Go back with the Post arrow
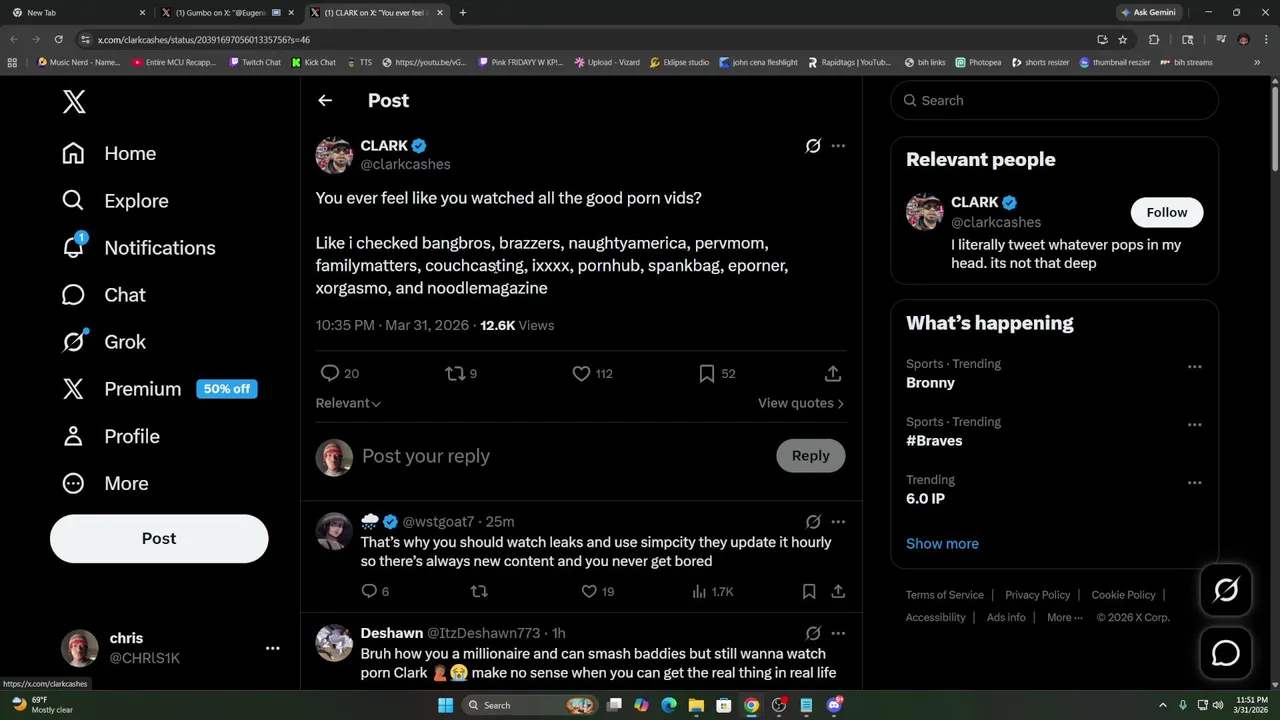The image size is (1280, 720). click(325, 100)
